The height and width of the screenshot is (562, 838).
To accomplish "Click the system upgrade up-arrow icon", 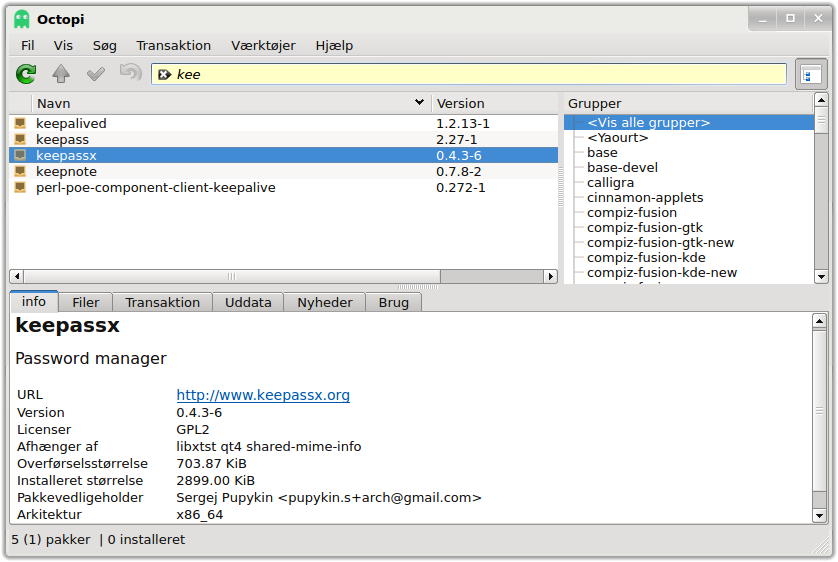I will (61, 74).
